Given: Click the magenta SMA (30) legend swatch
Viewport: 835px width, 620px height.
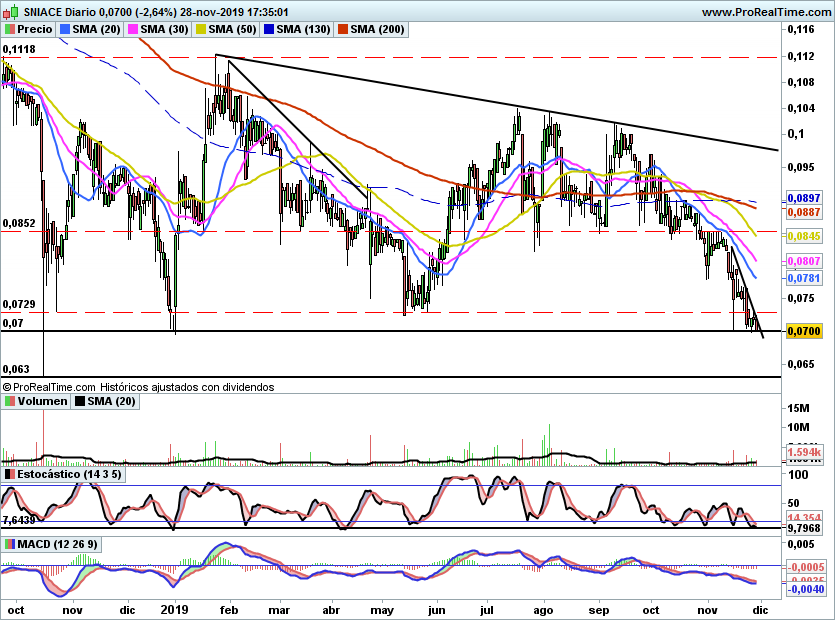Looking at the screenshot, I should pos(132,30).
